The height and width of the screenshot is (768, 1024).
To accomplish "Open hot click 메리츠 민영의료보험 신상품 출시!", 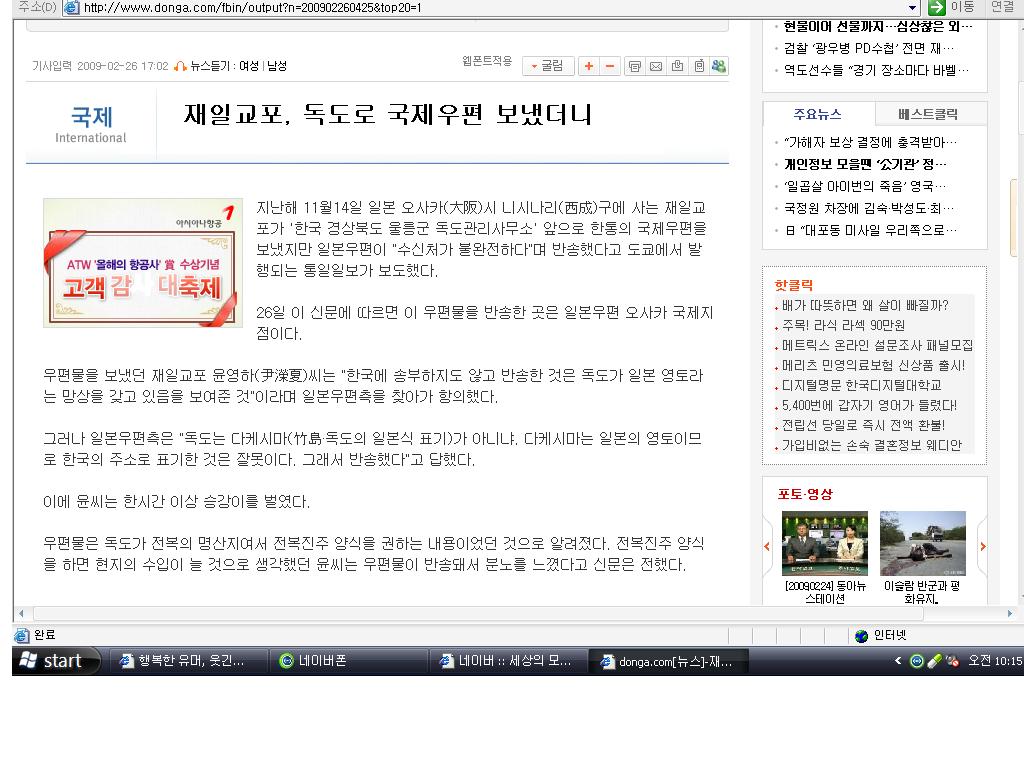I will tap(873, 366).
